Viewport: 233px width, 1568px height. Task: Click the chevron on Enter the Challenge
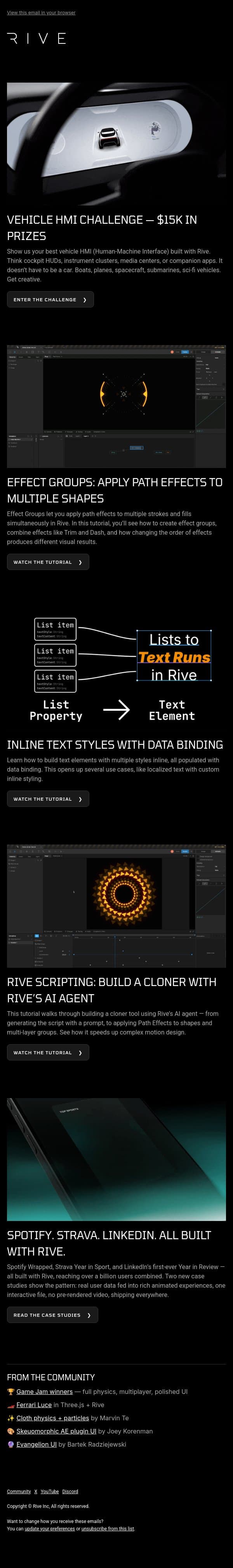(x=85, y=299)
